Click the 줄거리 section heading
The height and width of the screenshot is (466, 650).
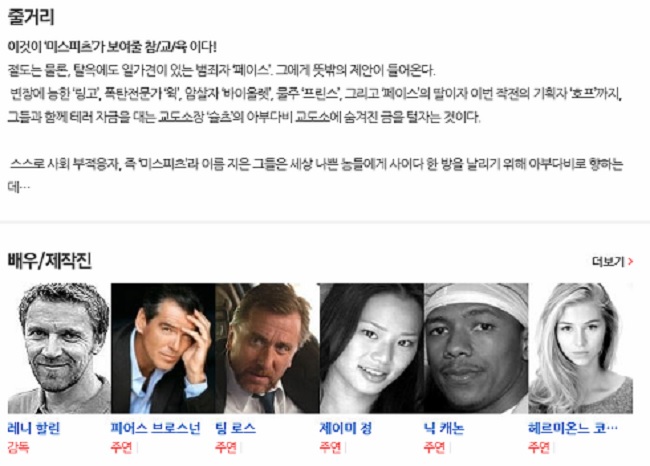31,17
